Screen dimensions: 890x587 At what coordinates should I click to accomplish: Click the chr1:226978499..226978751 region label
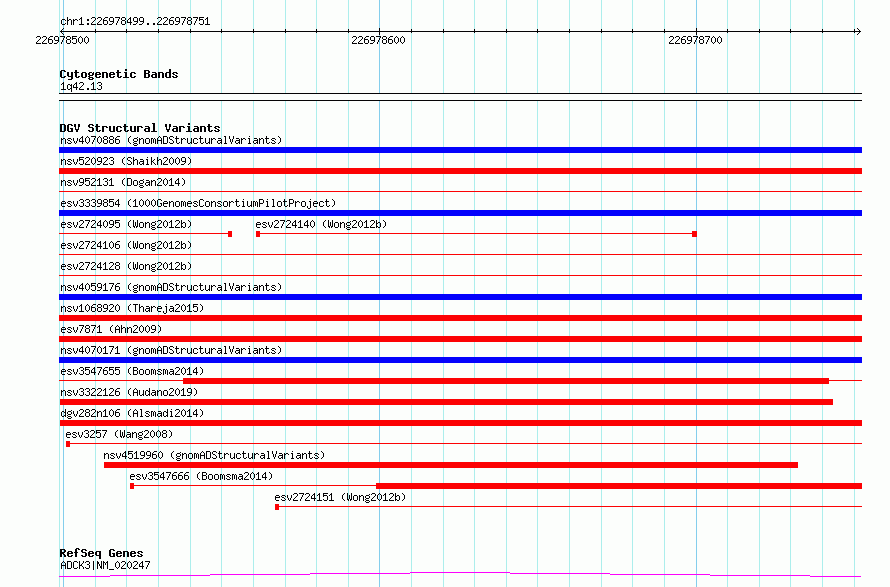135,22
